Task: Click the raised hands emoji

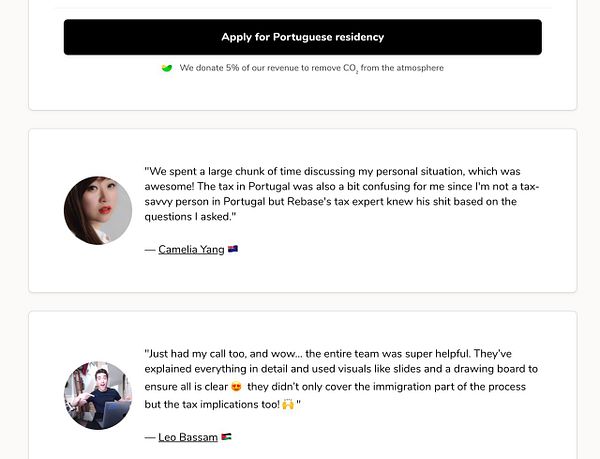Action: click(x=287, y=405)
